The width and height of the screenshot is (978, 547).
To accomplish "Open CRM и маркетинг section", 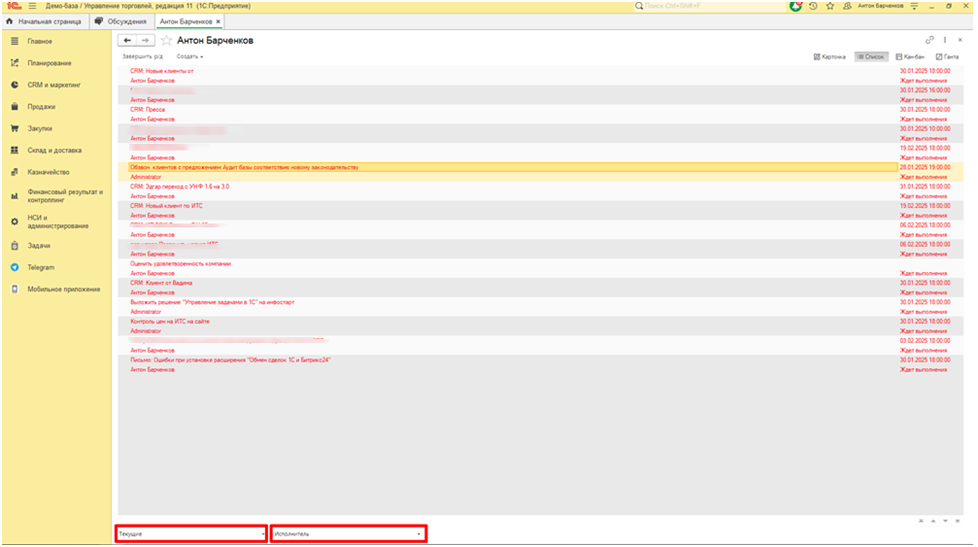I will (55, 85).
